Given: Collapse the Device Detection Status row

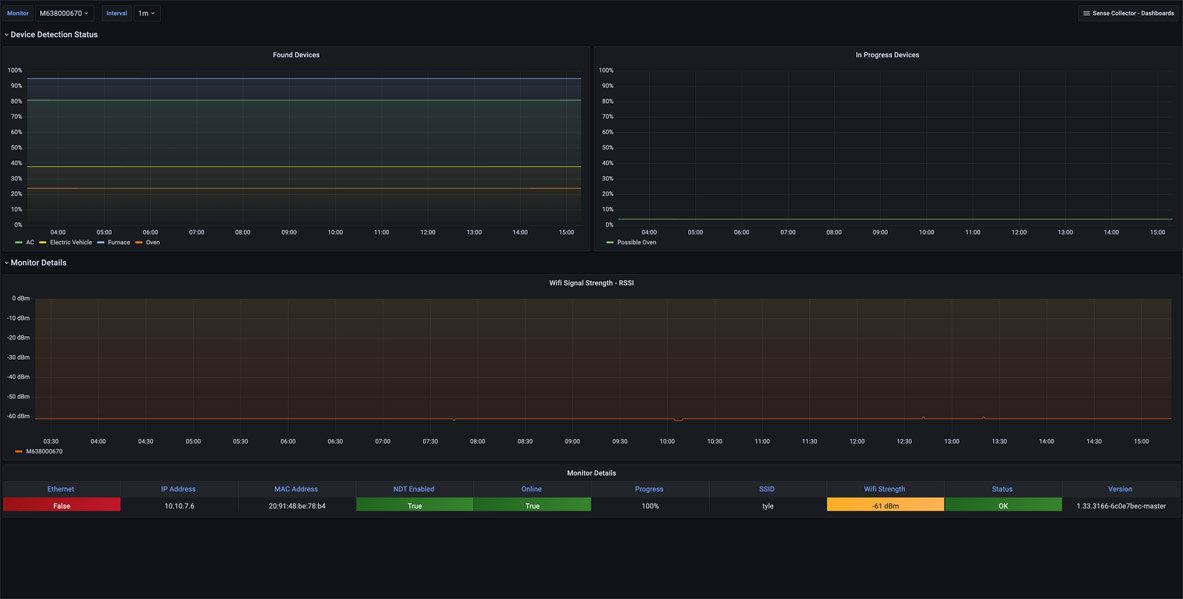Looking at the screenshot, I should tap(54, 34).
